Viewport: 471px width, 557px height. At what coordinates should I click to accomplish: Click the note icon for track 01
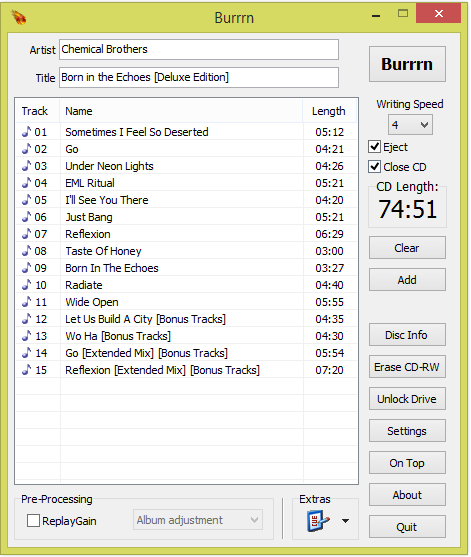click(x=26, y=132)
